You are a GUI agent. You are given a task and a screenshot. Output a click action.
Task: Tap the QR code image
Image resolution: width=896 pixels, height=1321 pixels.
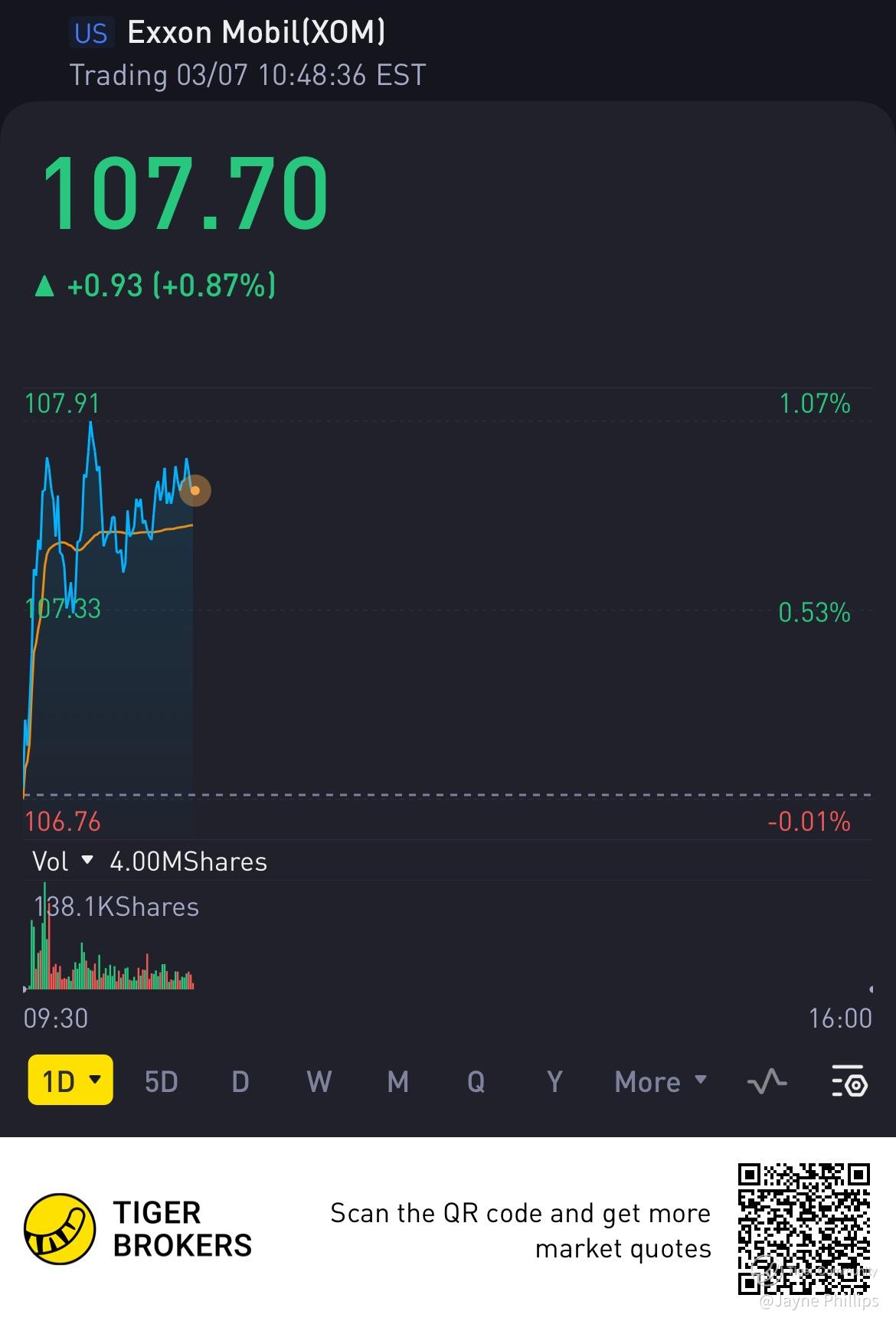point(804,1229)
